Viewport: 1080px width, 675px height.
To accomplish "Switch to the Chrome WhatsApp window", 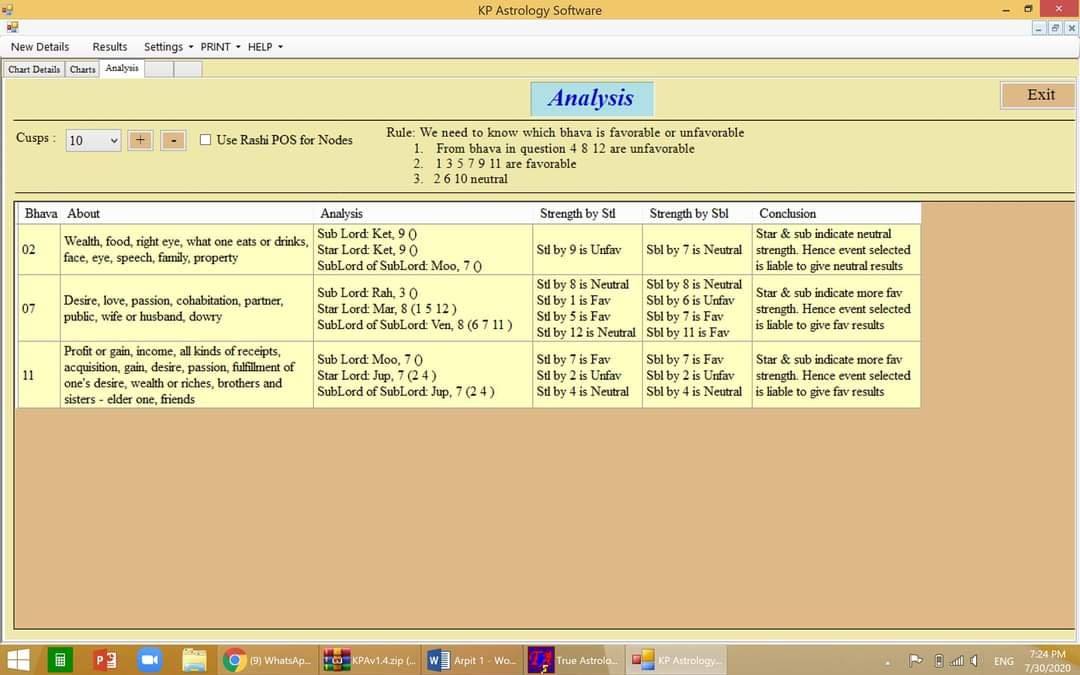I will (267, 660).
